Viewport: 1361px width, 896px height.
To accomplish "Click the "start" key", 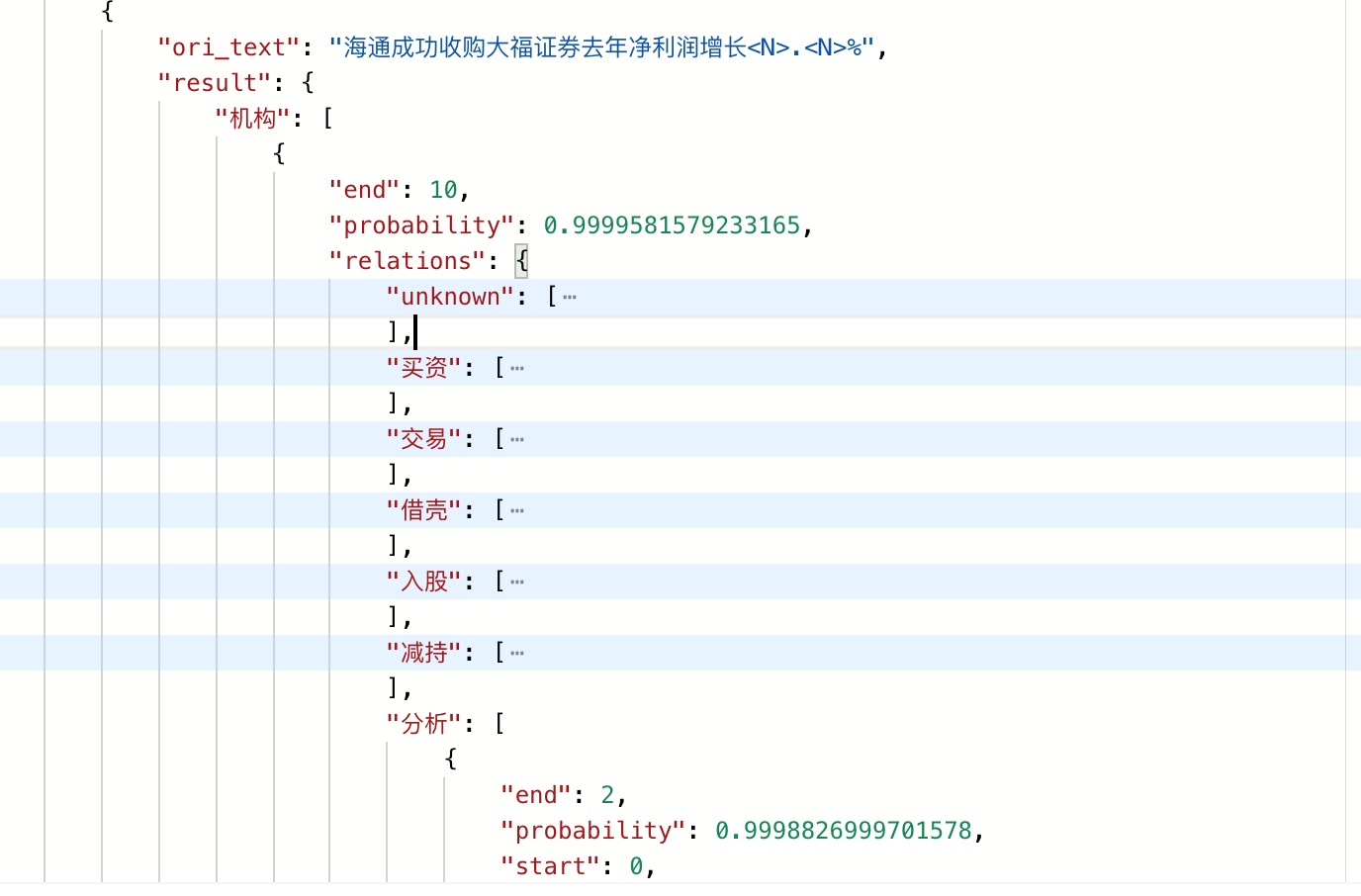I will coord(550,866).
